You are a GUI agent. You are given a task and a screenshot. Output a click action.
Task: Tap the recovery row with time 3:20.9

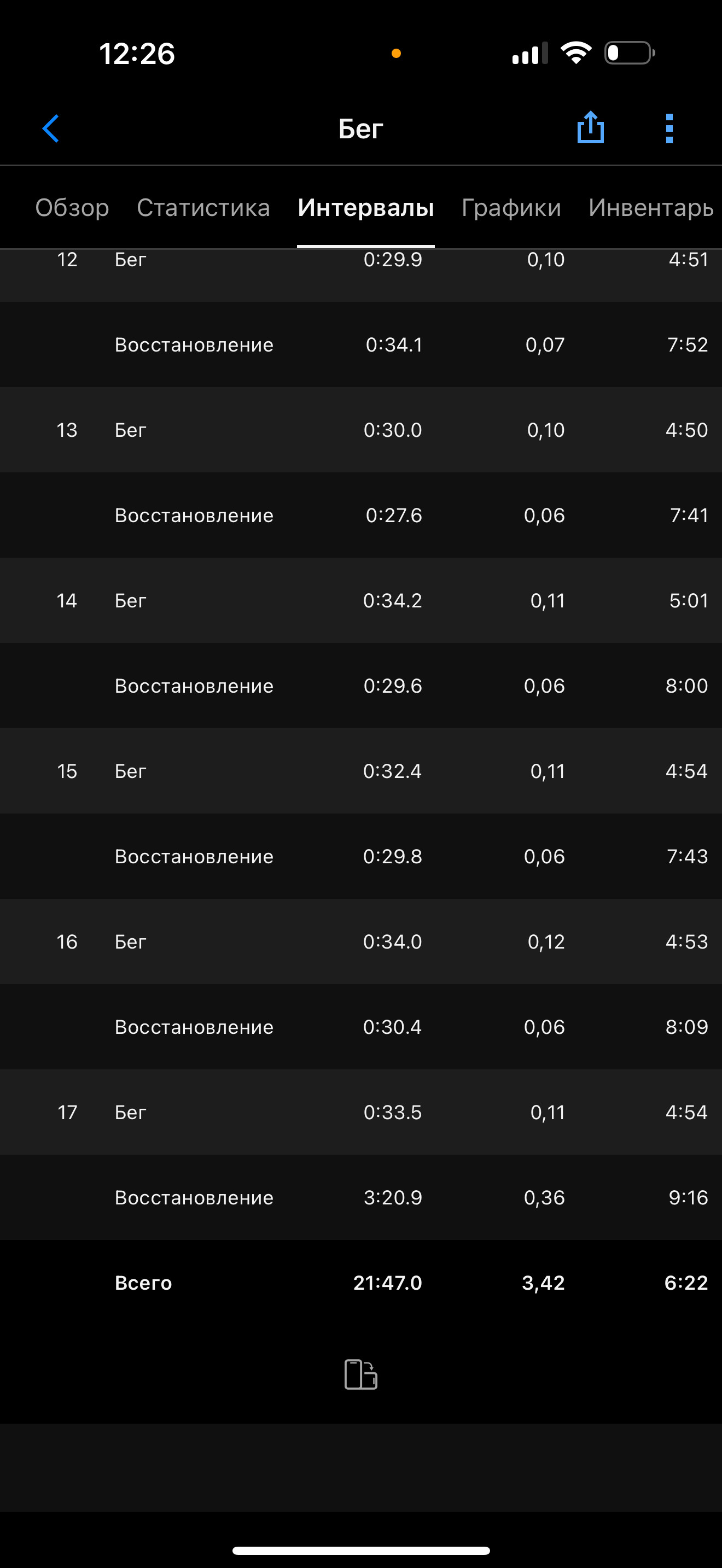point(361,1197)
